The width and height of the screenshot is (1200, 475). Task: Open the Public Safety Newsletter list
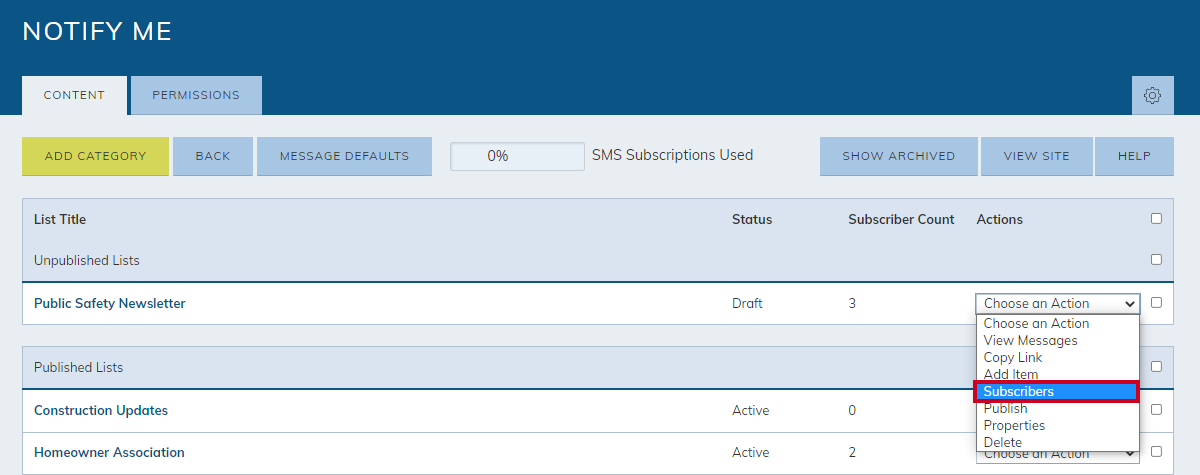pyautogui.click(x=110, y=303)
